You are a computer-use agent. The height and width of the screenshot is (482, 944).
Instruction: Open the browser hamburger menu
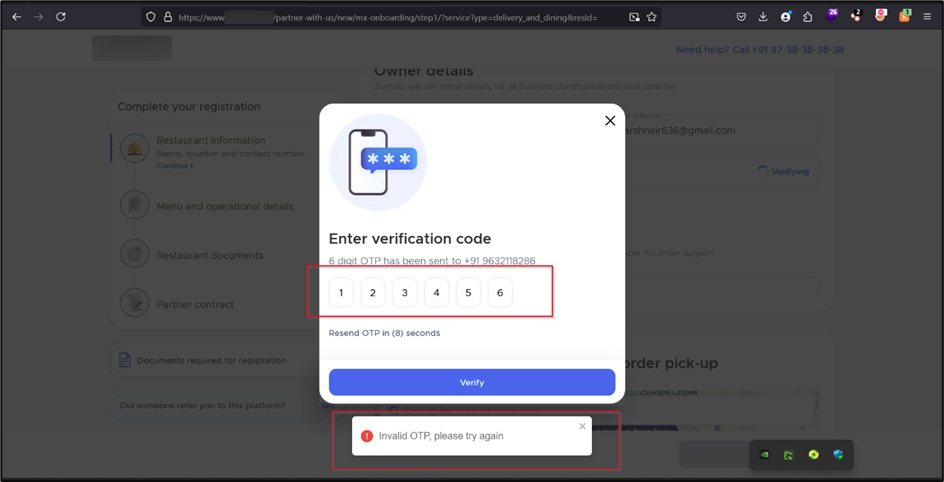click(x=927, y=17)
